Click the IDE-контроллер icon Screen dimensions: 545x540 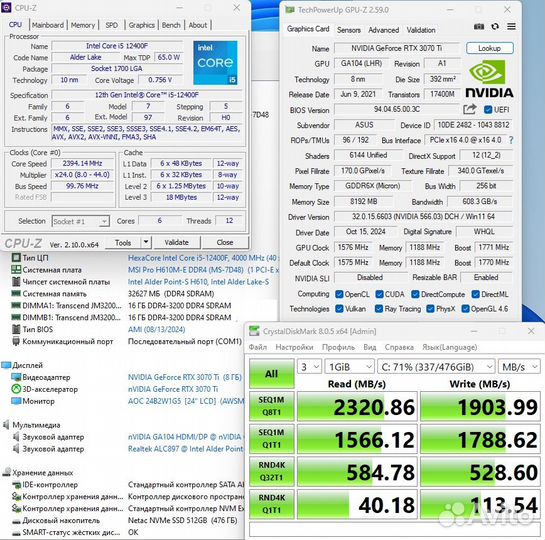(16, 484)
